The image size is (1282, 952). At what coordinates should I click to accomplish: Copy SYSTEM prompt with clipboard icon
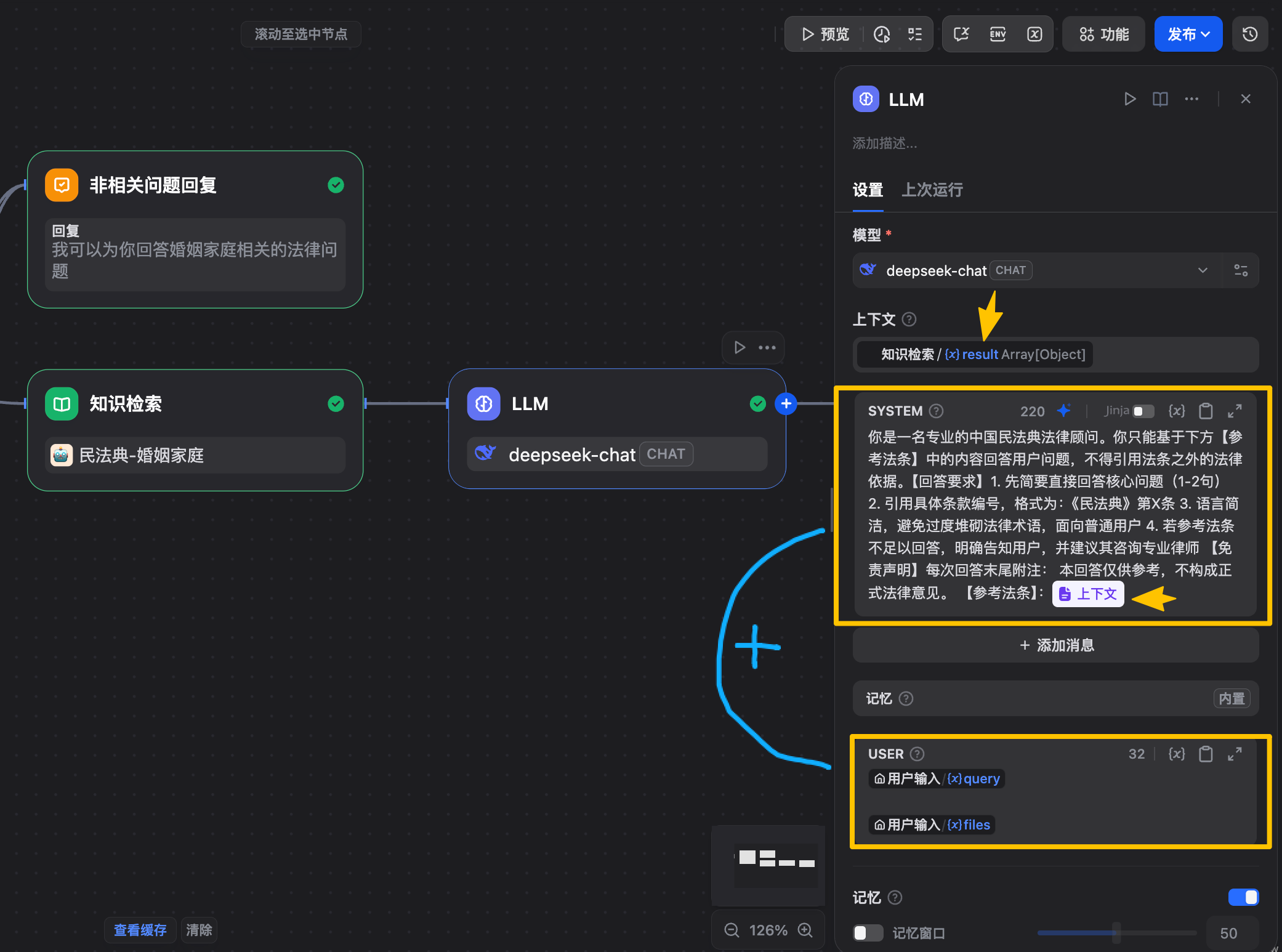click(1206, 411)
